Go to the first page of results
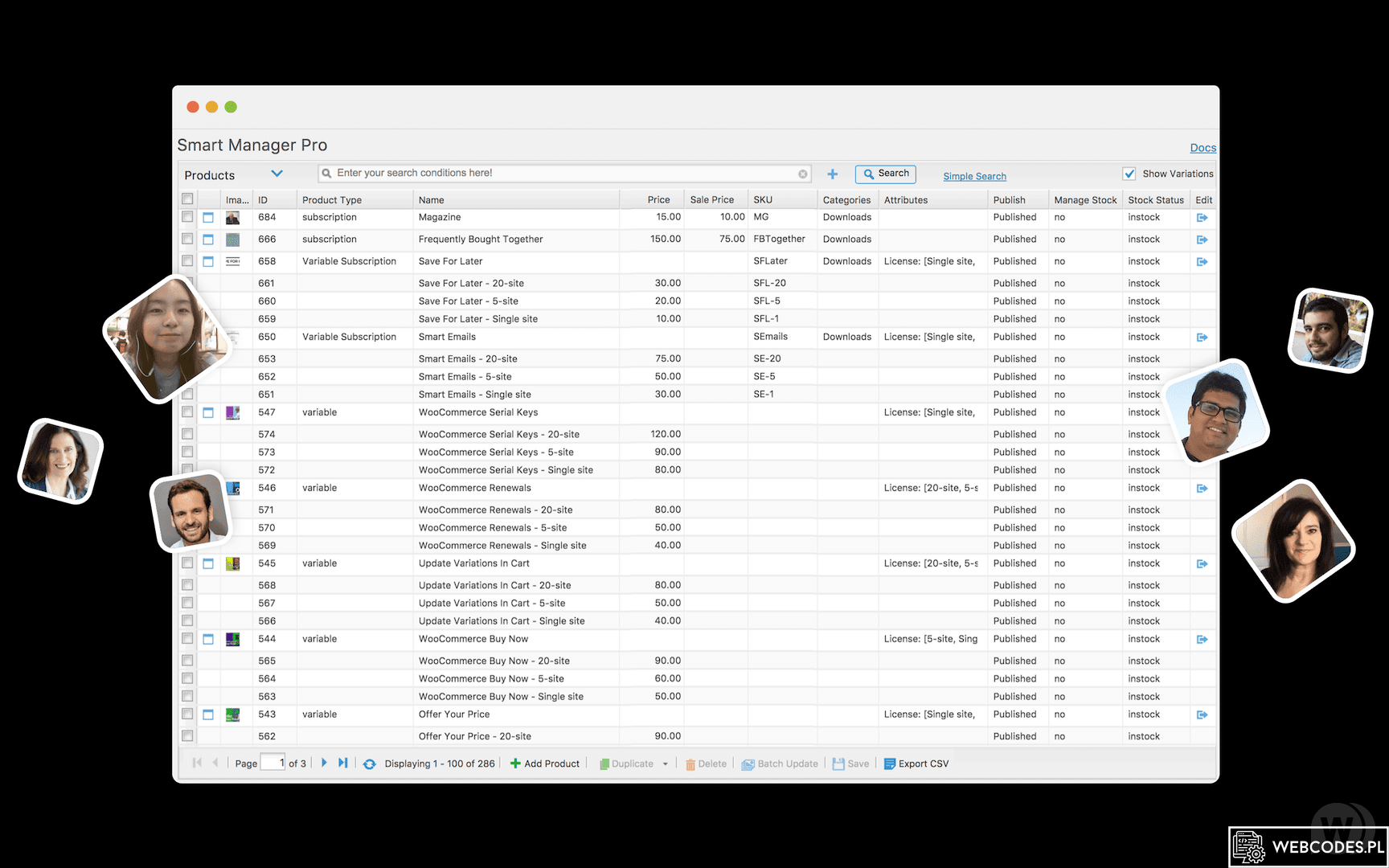The image size is (1389, 868). [196, 764]
